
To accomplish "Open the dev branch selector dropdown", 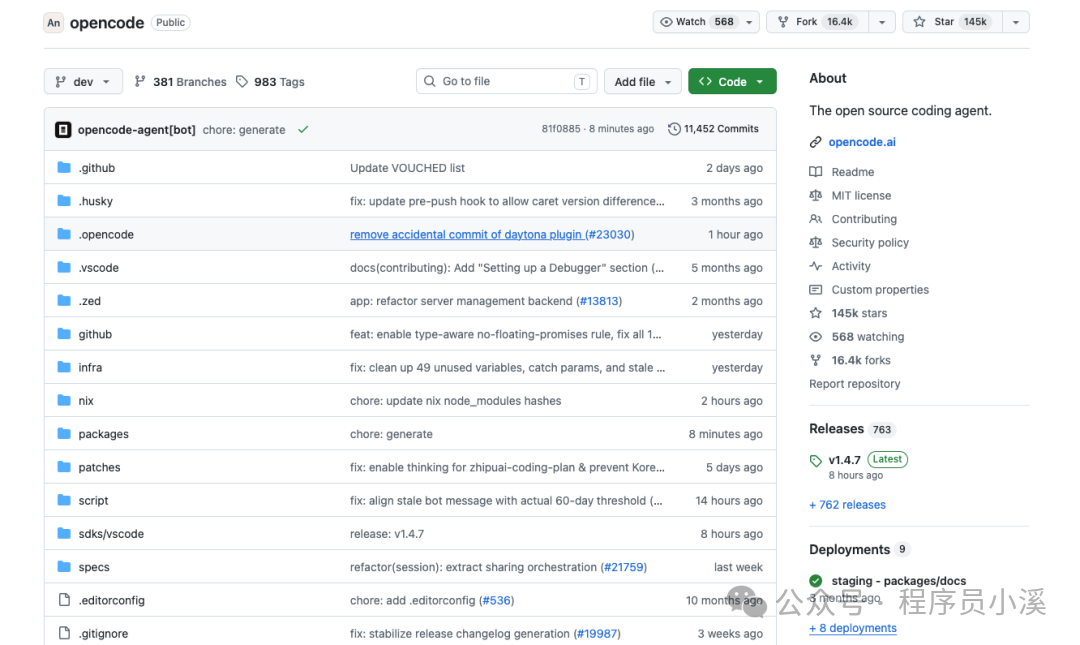I will (x=83, y=81).
